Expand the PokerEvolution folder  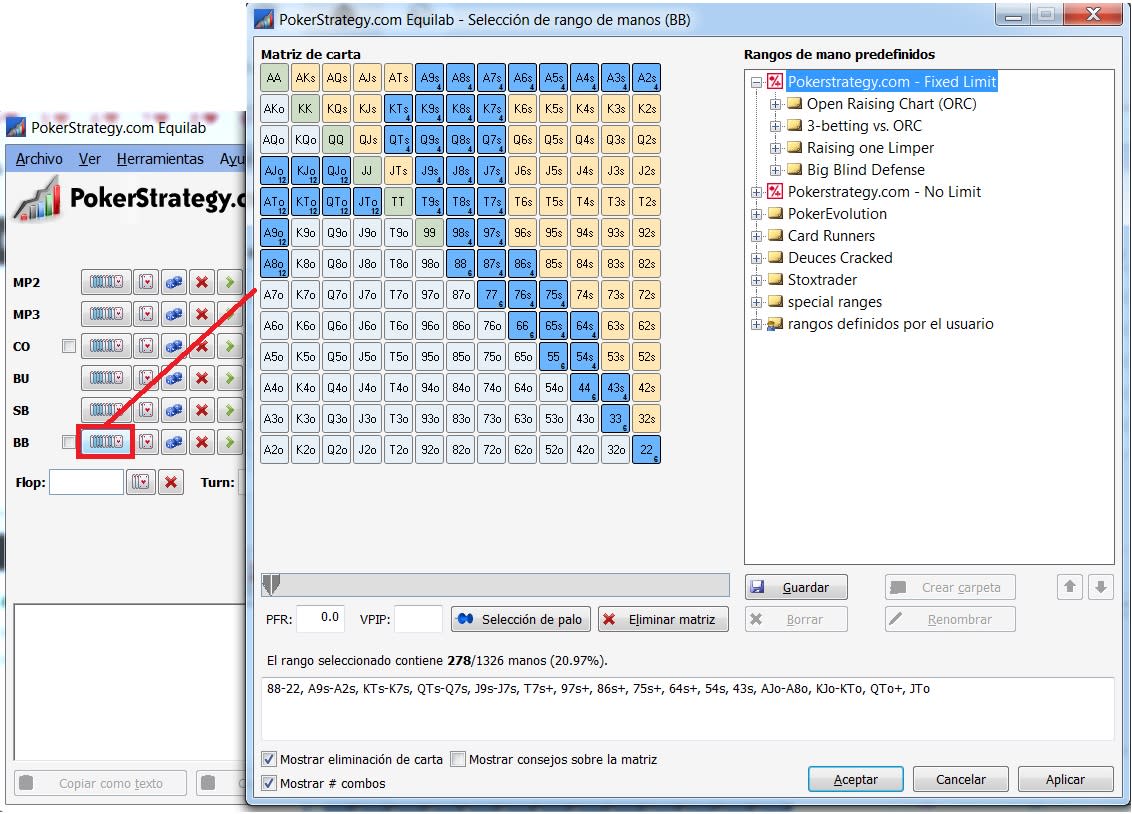tap(756, 214)
